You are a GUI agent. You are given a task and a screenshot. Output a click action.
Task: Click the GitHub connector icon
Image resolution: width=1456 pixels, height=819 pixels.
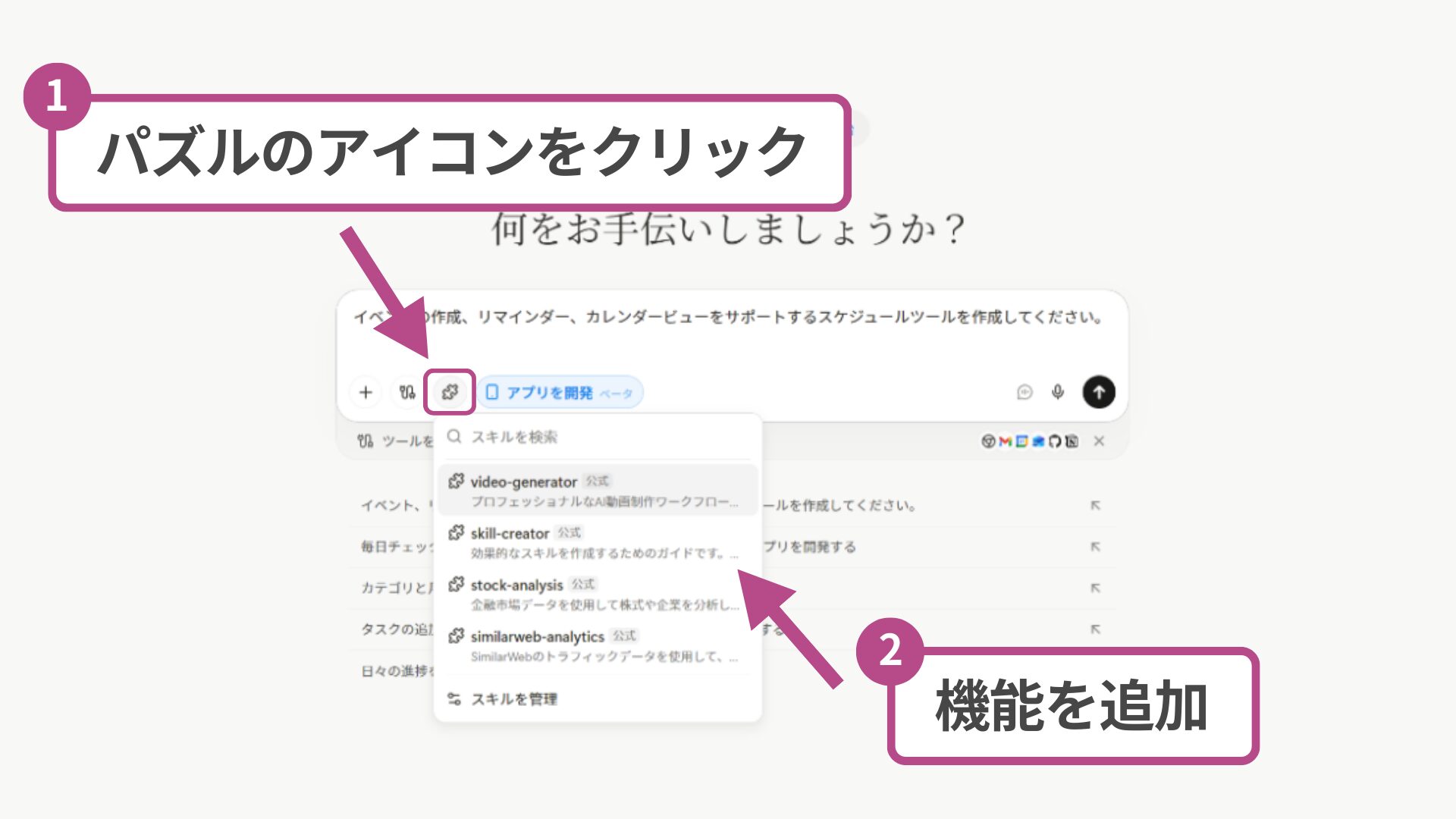coord(1055,441)
